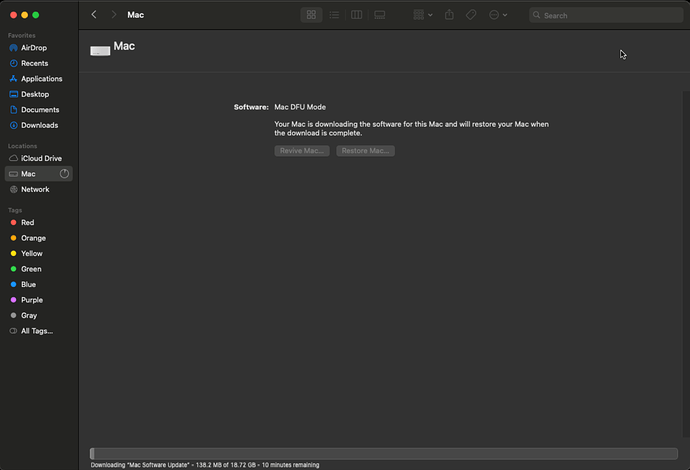Go forward with the forward arrow
The width and height of the screenshot is (690, 470).
114,15
